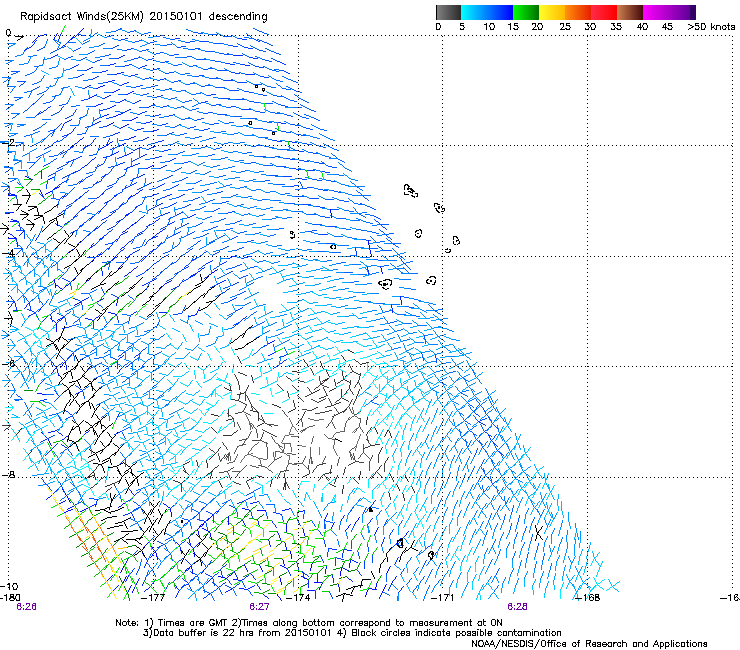
Task: Select the red 30-35 knots color segment
Action: point(604,12)
